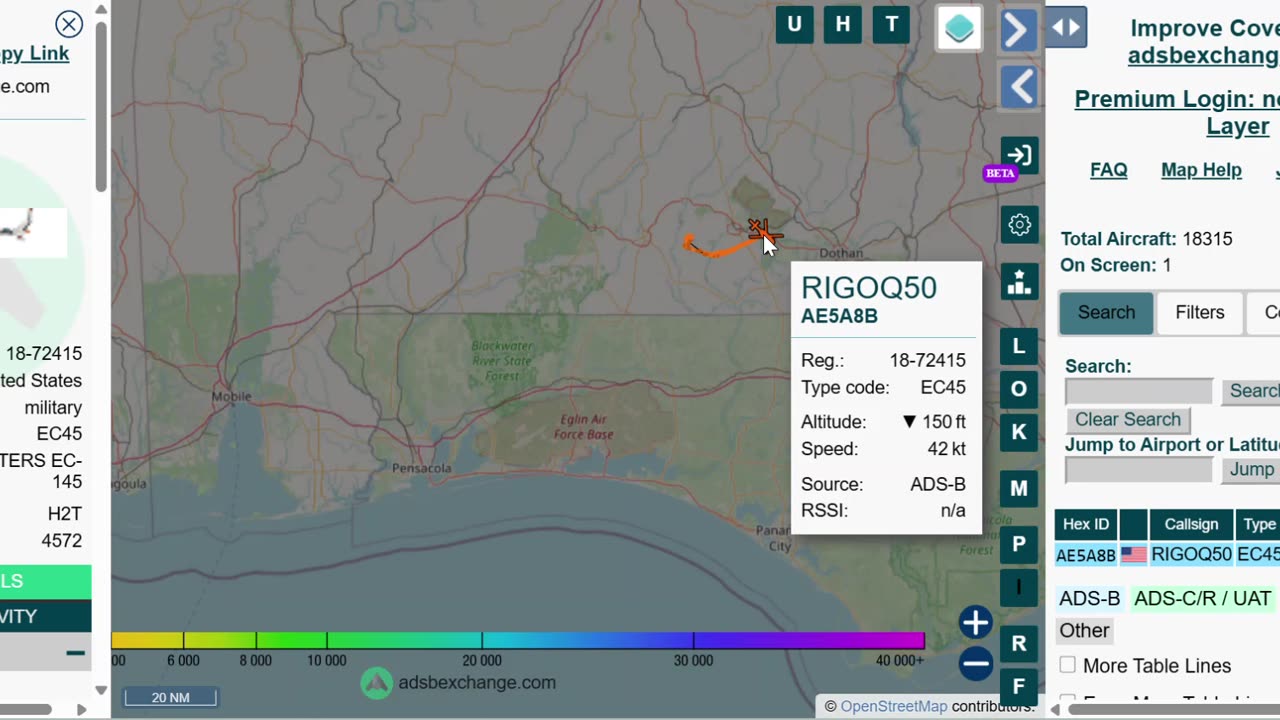Click the statistics podium icon
Screen dimensions: 1280x720
coord(1019,282)
